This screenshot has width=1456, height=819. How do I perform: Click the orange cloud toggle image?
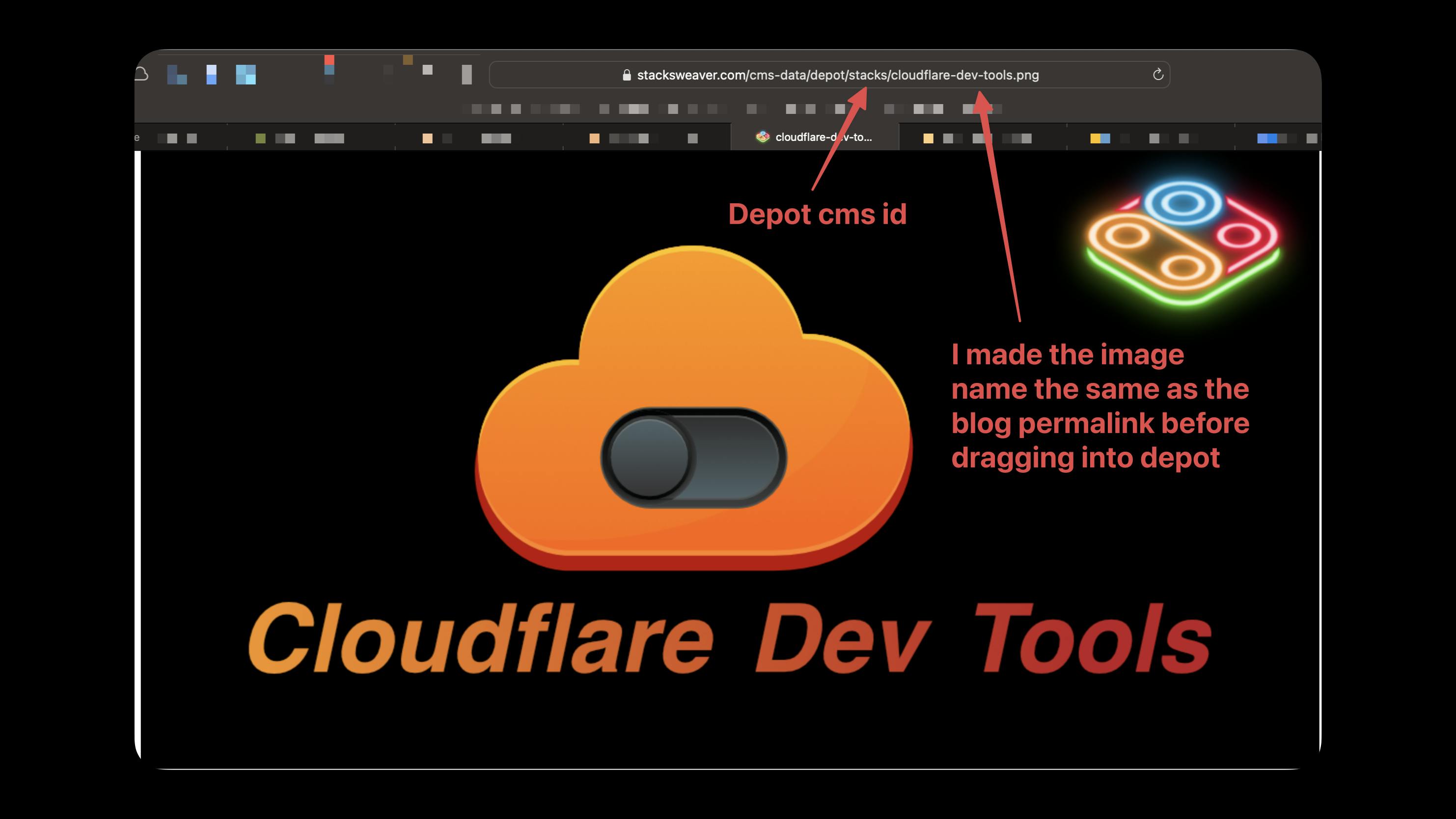(x=693, y=408)
